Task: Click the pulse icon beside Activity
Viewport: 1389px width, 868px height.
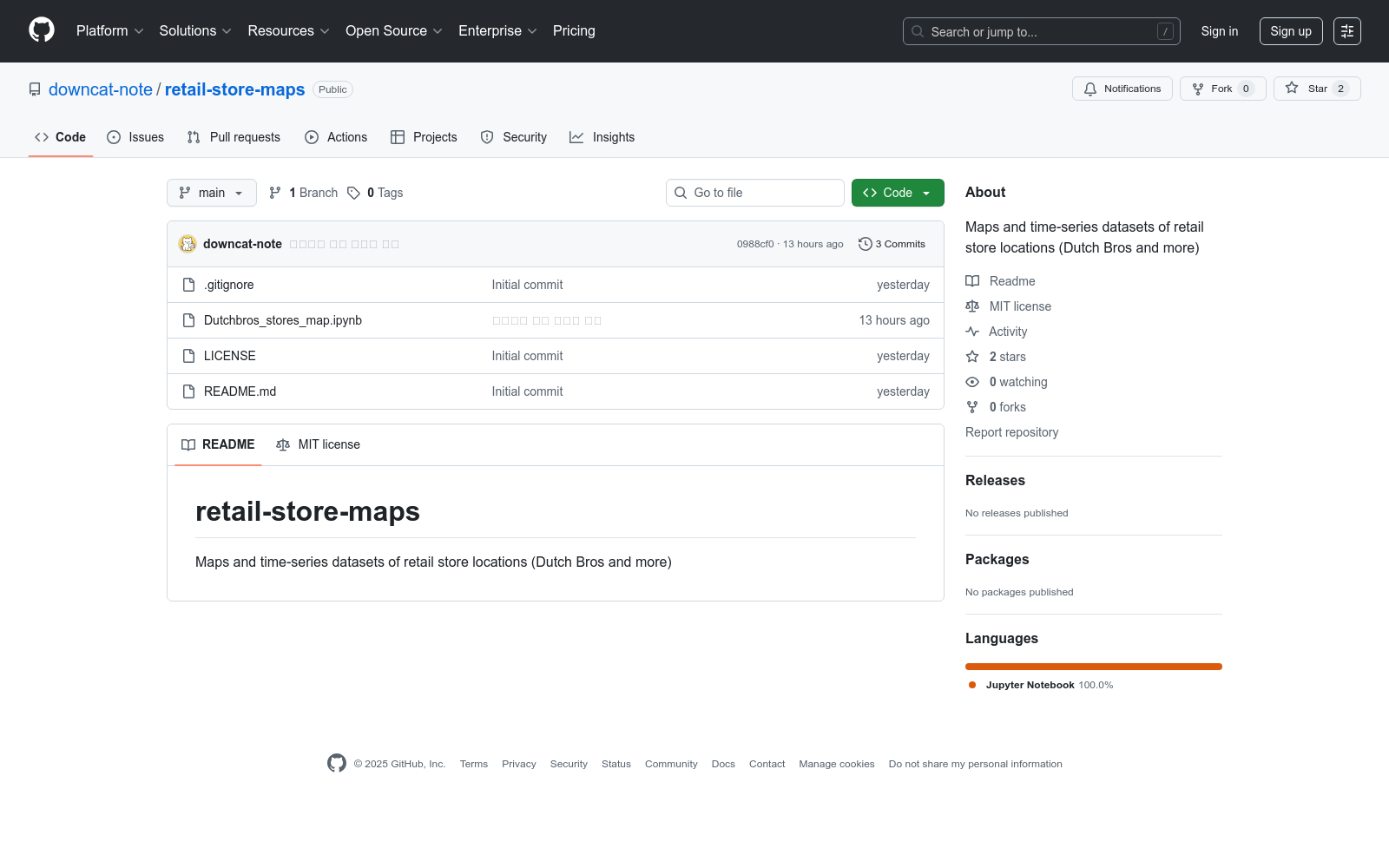Action: (972, 332)
